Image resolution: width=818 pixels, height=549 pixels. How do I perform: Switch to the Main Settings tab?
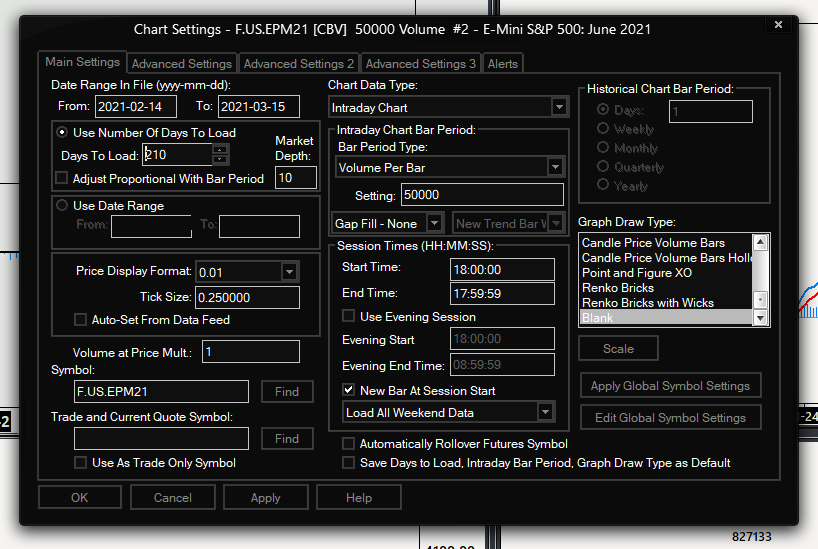click(82, 62)
